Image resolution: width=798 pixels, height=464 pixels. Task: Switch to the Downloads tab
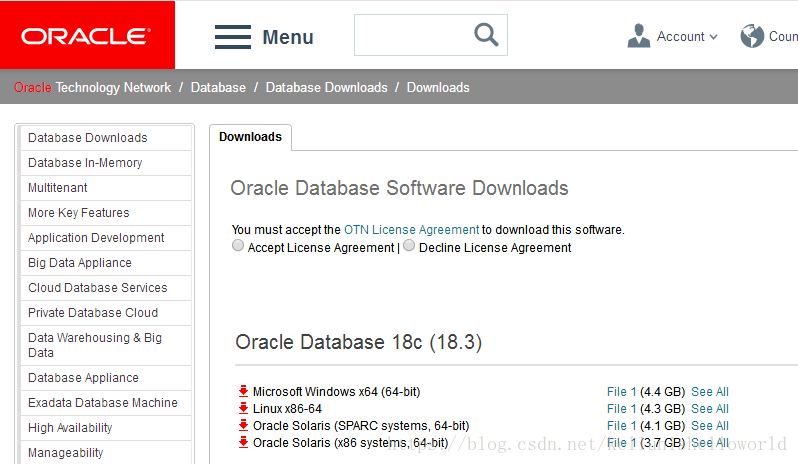click(x=250, y=137)
